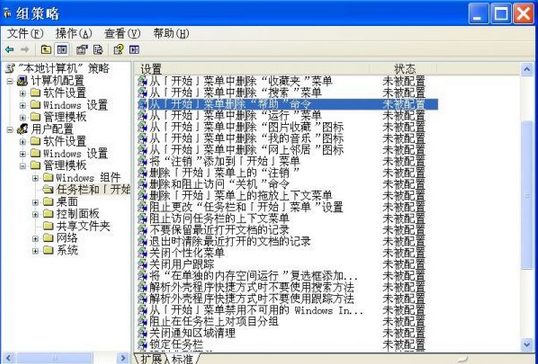This screenshot has width=538, height=364.
Task: Expand the 网络 tree node
Action: click(35, 238)
